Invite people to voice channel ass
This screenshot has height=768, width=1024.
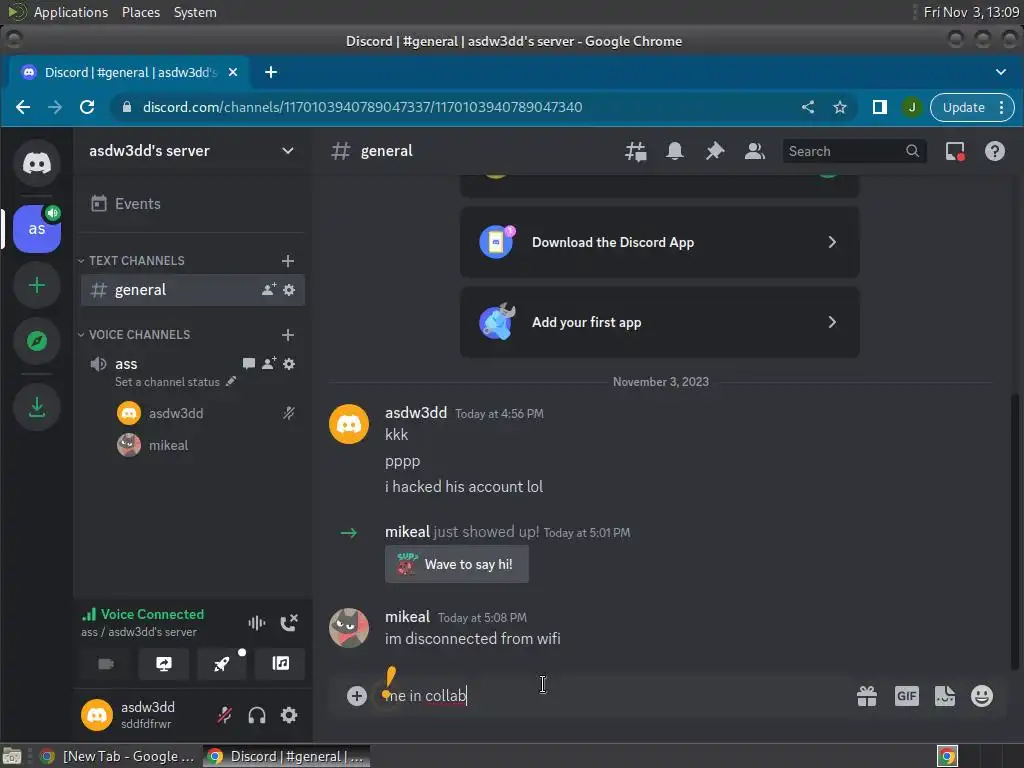click(x=268, y=363)
